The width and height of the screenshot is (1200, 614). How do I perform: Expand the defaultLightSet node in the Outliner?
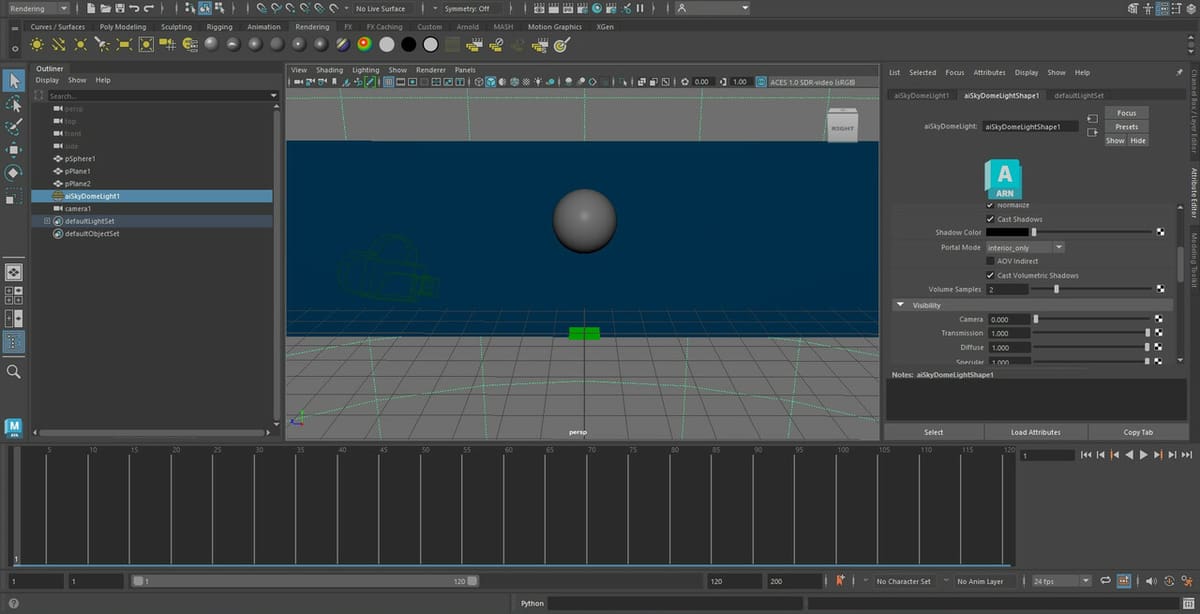tap(46, 221)
